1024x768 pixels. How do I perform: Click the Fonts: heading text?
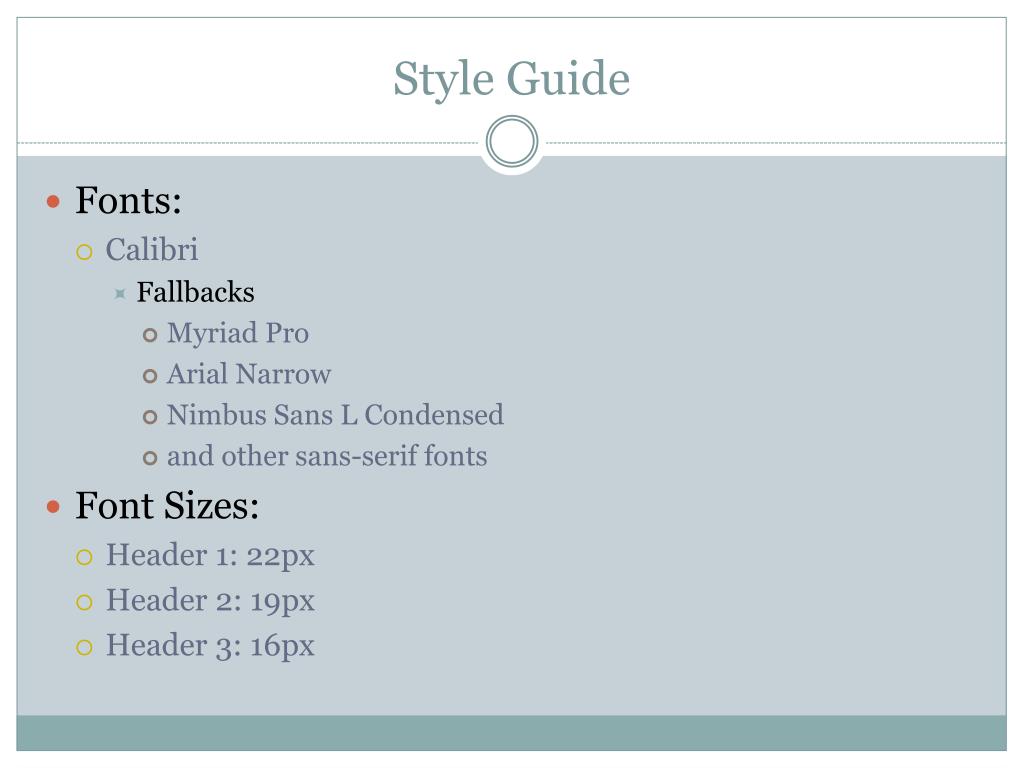point(128,201)
